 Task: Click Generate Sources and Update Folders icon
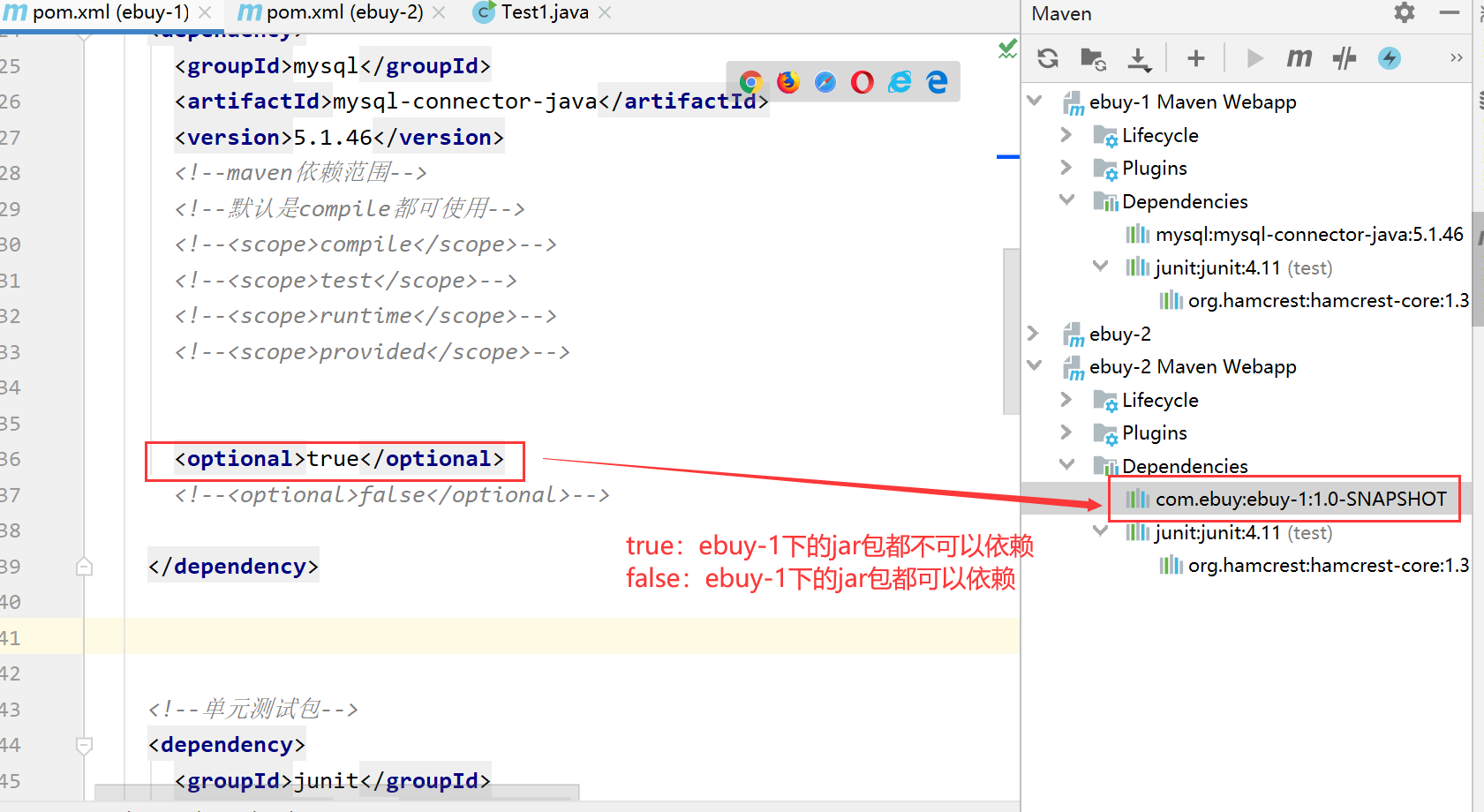[1094, 58]
